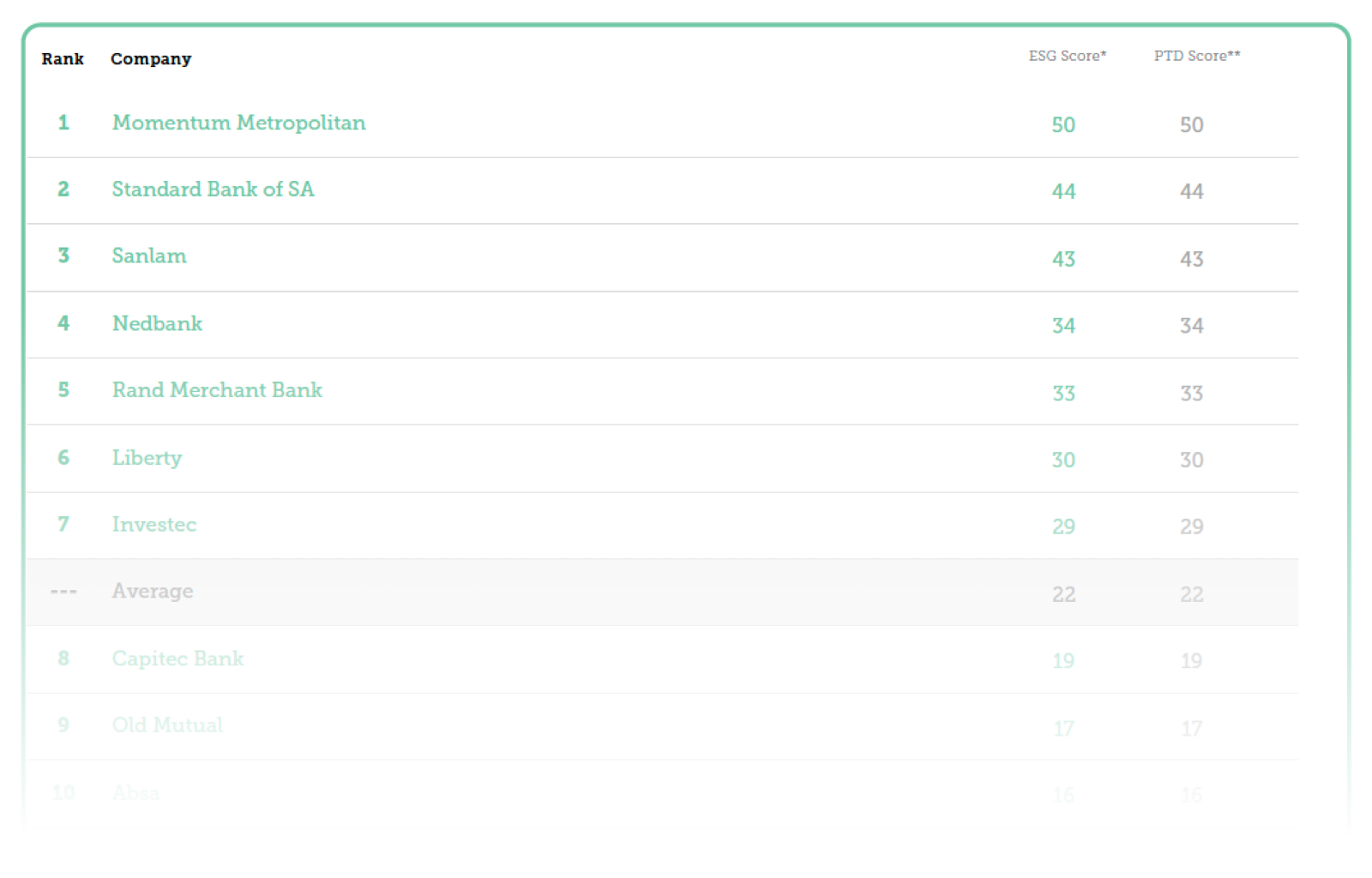Click PTD score 43 for Sanlam

(x=1192, y=259)
